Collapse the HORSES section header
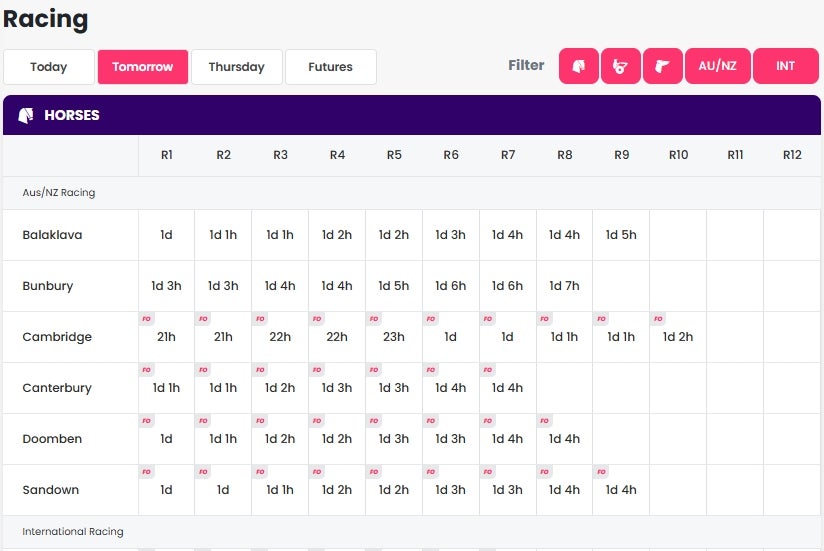824x551 pixels. tap(411, 115)
